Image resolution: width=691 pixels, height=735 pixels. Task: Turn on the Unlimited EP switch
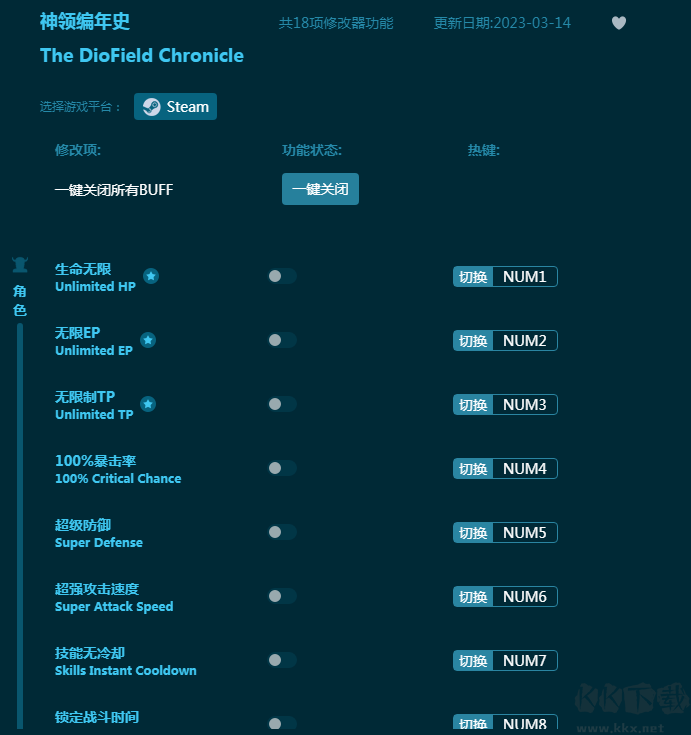pyautogui.click(x=282, y=340)
